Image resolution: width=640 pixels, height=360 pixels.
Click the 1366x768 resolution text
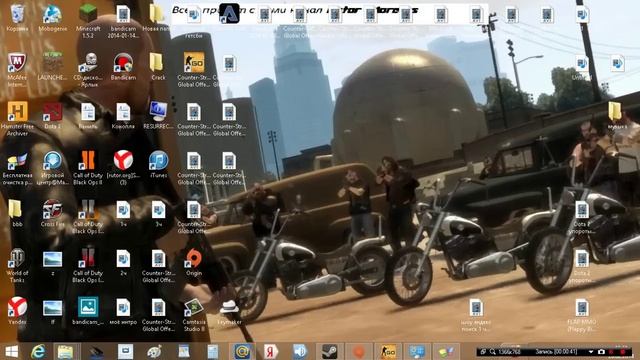point(509,352)
